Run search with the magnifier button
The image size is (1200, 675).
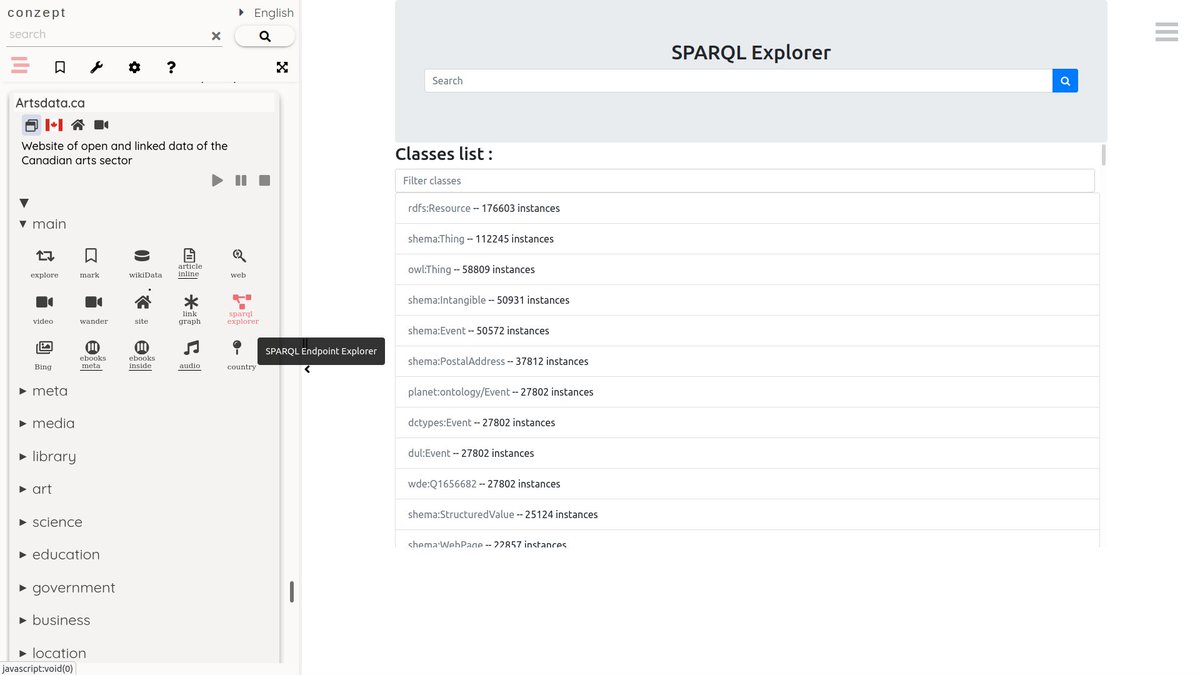(265, 36)
